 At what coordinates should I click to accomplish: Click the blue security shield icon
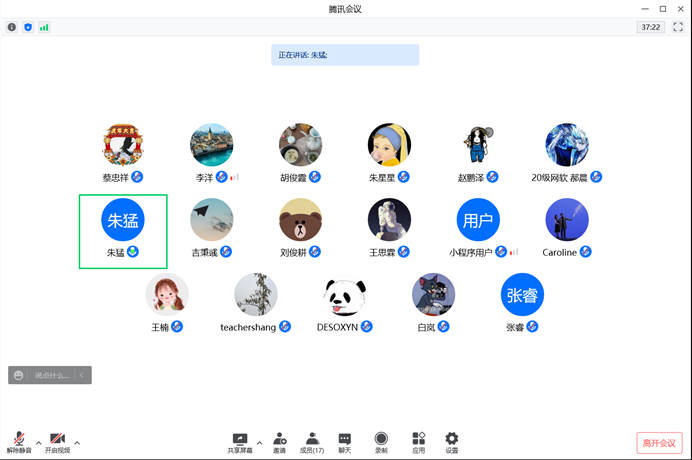28,27
